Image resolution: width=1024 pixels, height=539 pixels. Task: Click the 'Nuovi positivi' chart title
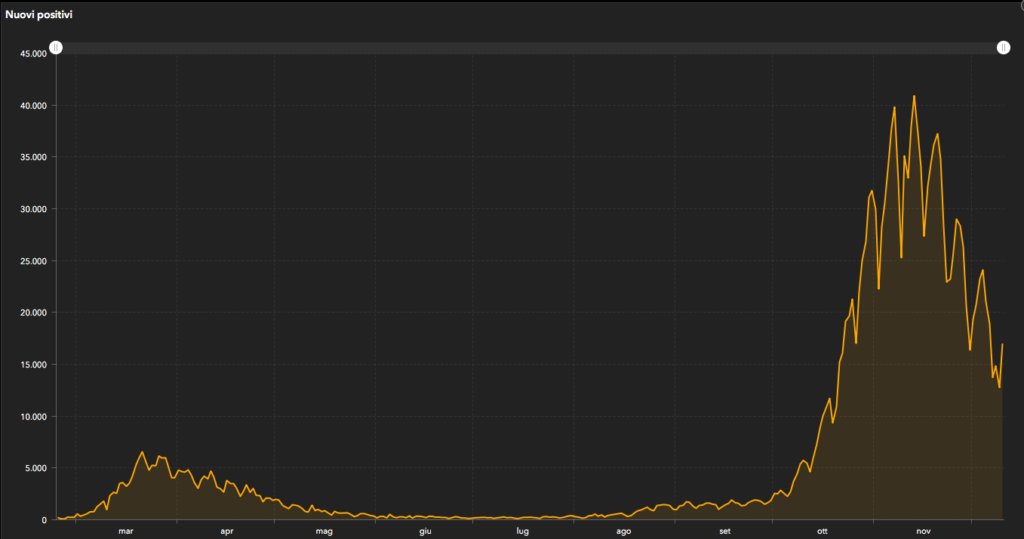pyautogui.click(x=38, y=16)
